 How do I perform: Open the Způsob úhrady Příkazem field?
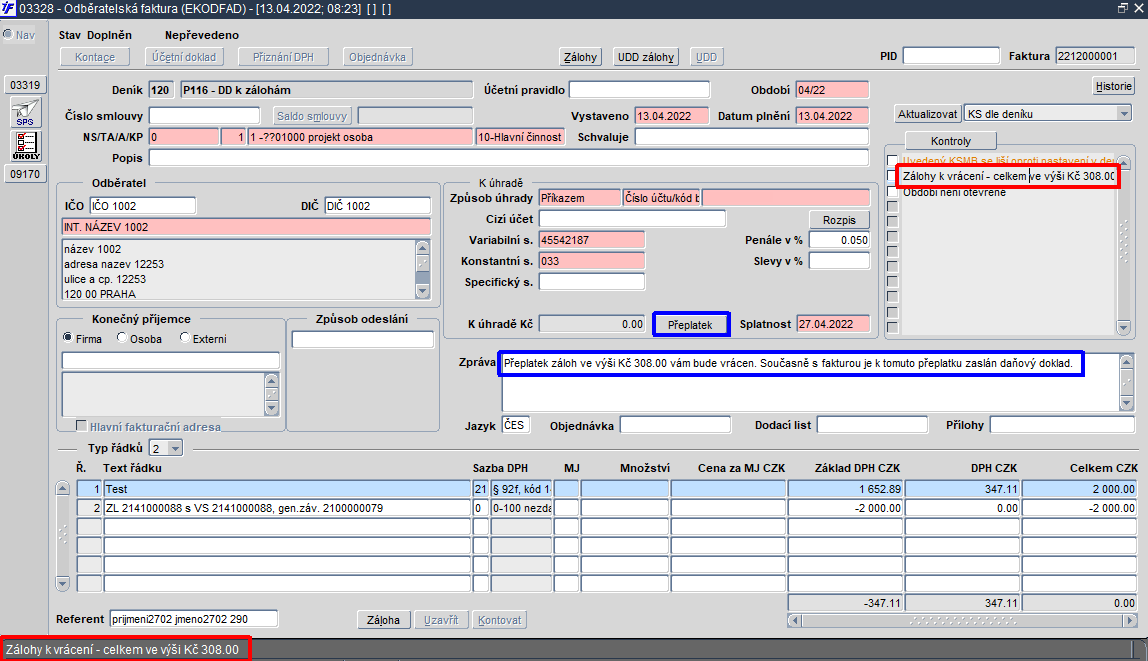click(579, 198)
